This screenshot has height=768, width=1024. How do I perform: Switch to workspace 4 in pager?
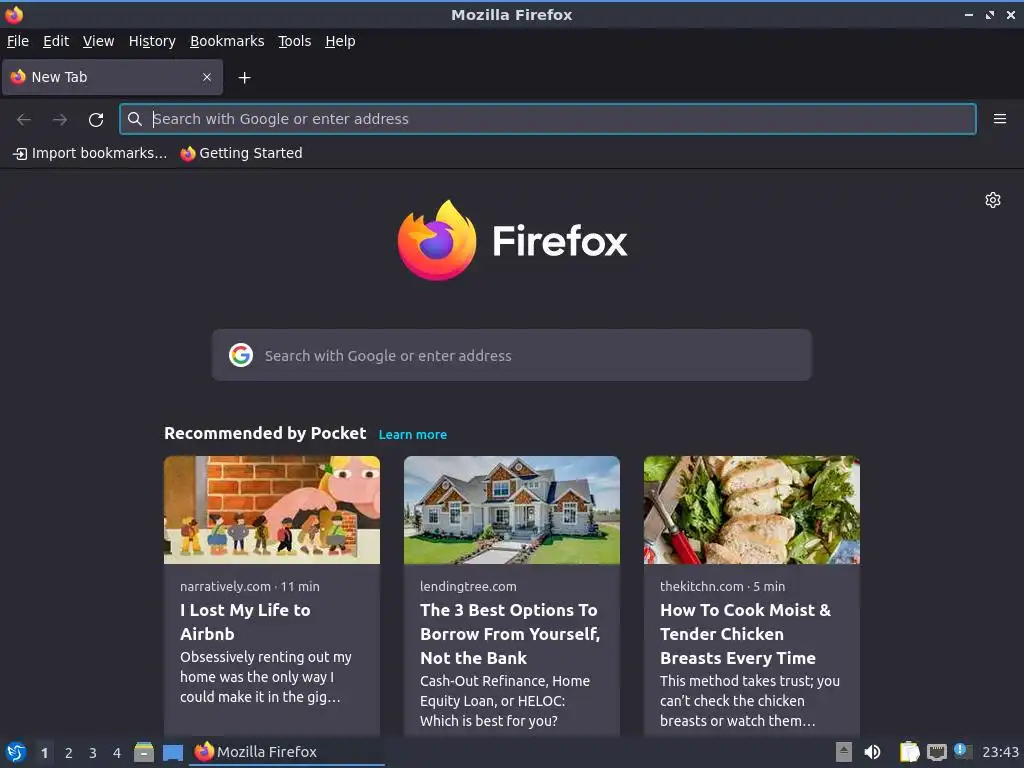click(x=117, y=753)
